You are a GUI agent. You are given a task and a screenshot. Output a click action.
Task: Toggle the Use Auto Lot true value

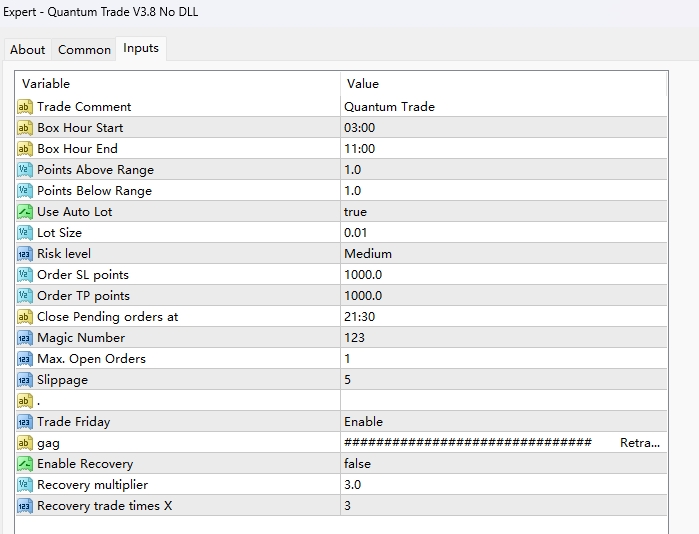pyautogui.click(x=356, y=212)
